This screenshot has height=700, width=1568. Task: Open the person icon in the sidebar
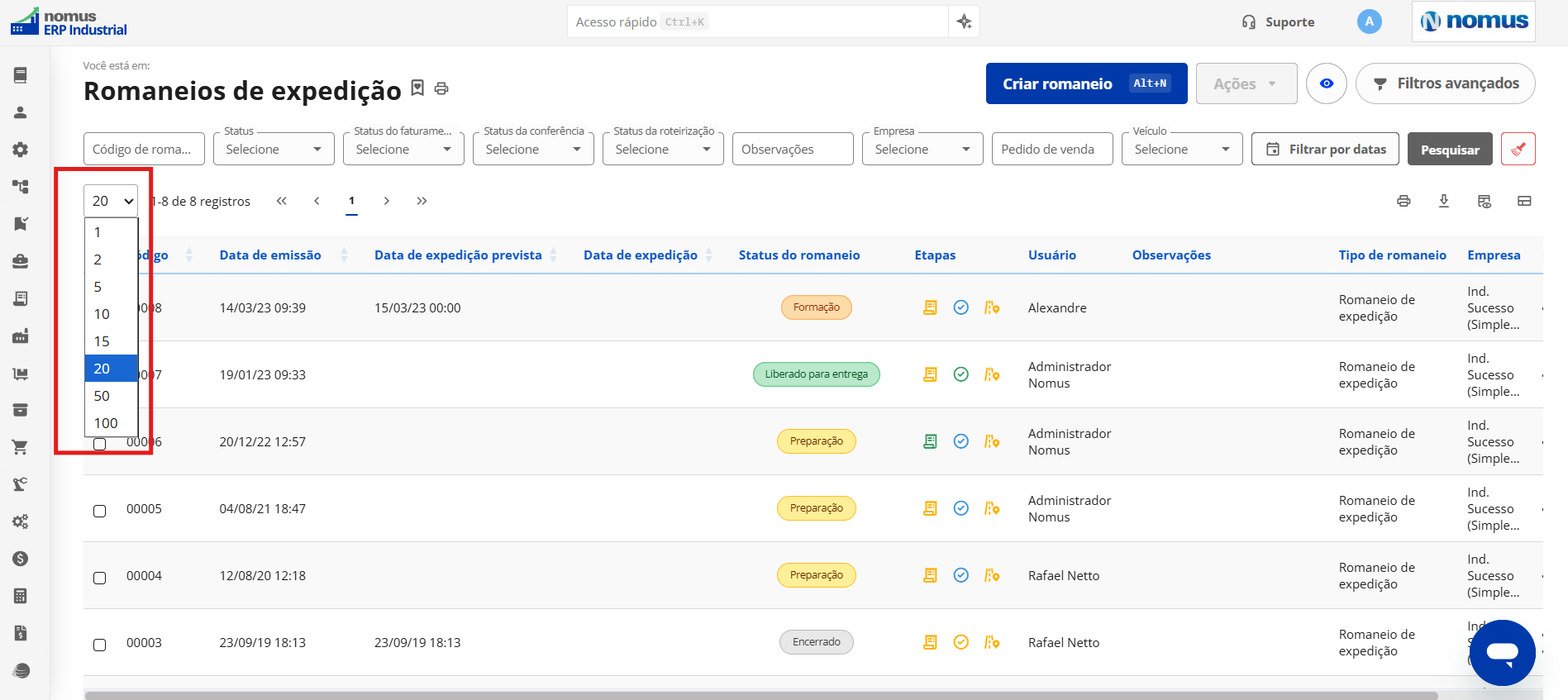(21, 112)
